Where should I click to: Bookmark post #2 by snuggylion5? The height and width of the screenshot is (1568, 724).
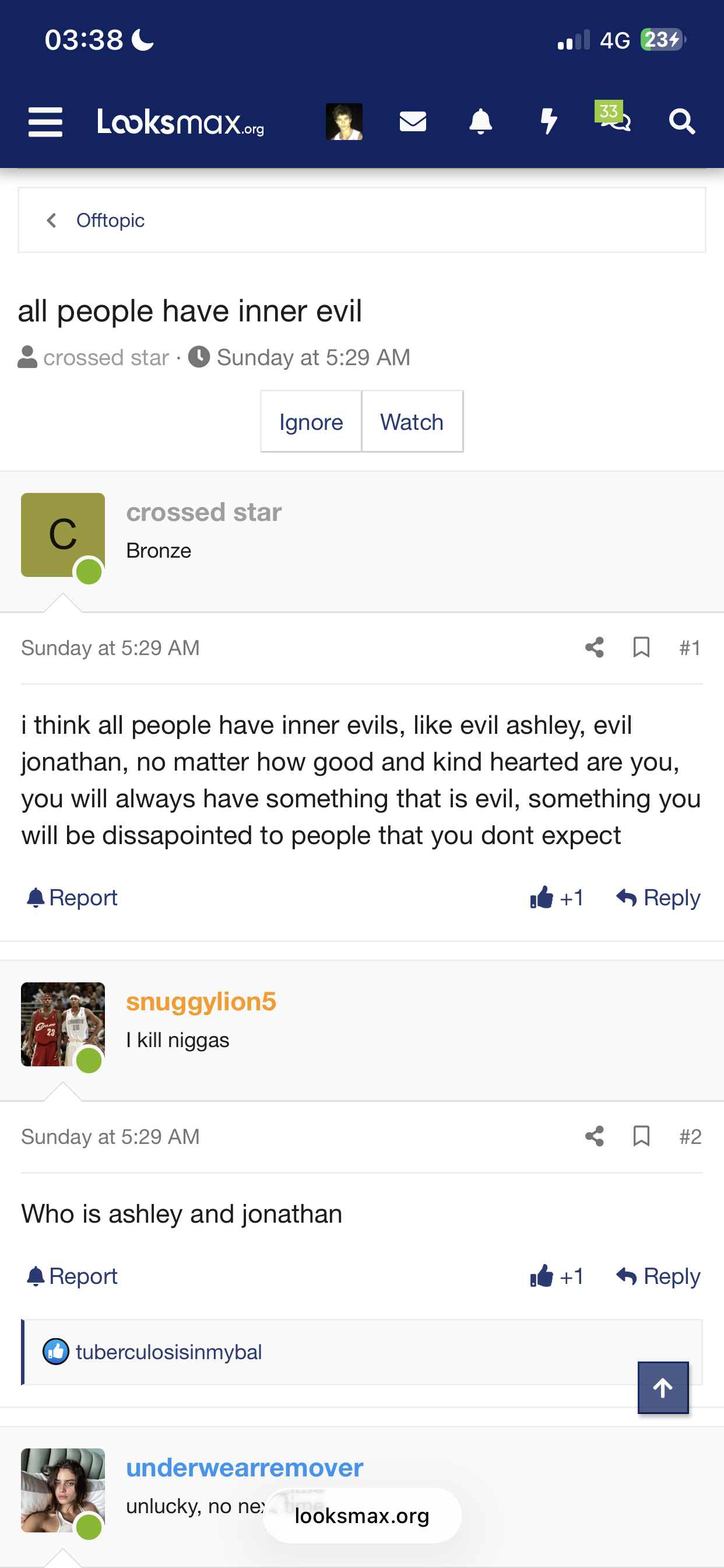(641, 1136)
